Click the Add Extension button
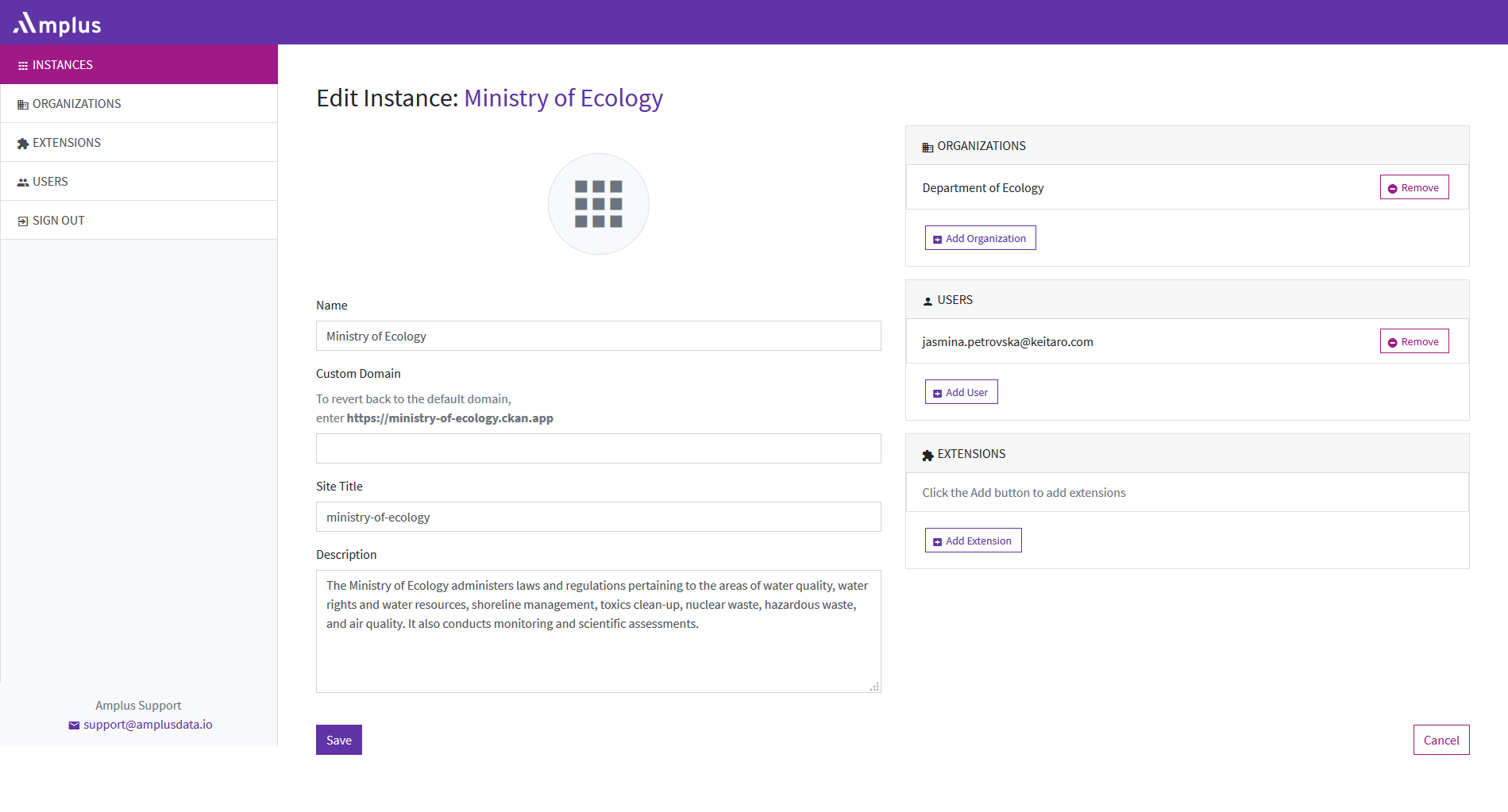 tap(973, 541)
